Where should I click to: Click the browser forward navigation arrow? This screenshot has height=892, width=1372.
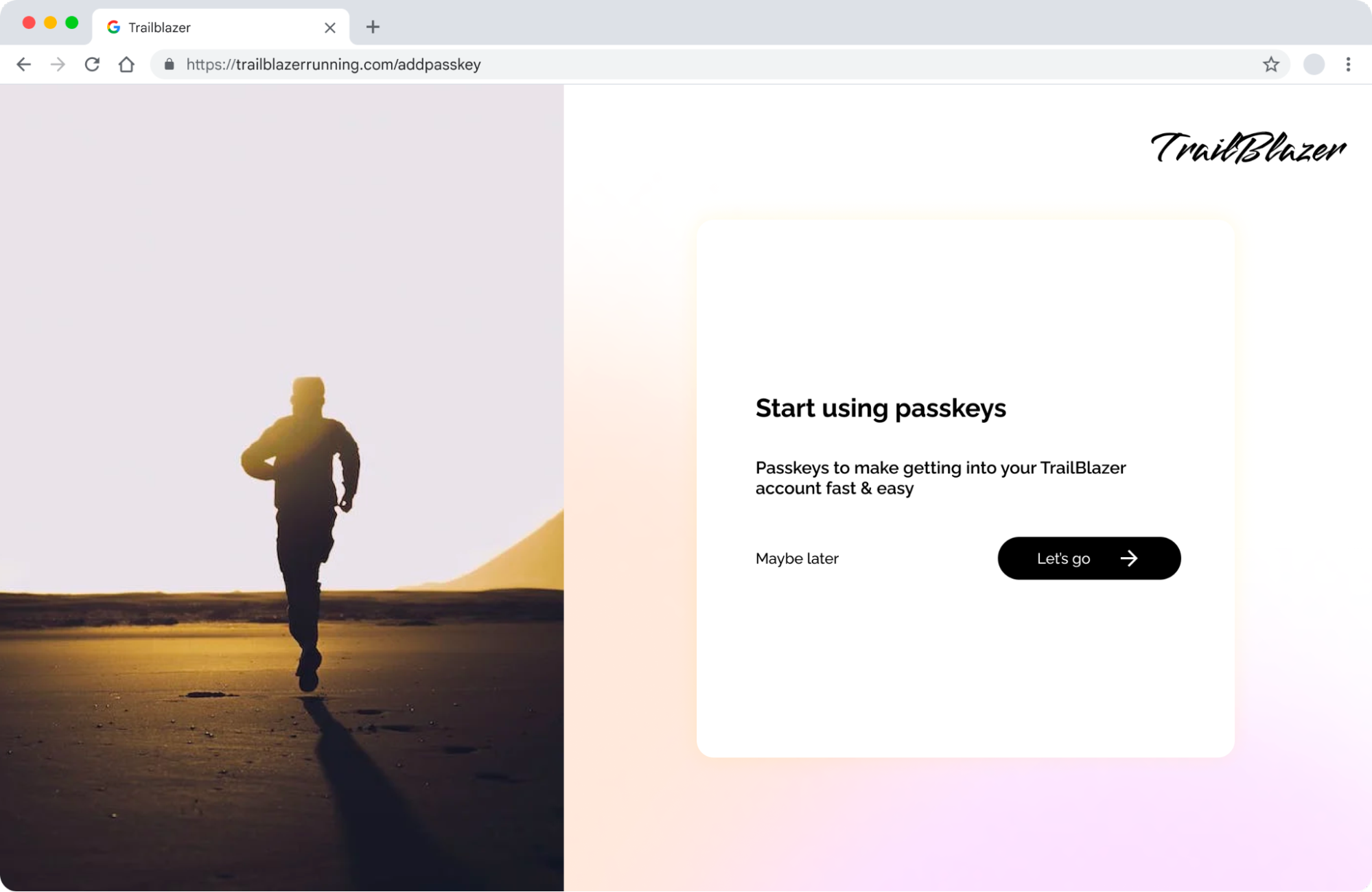click(57, 64)
